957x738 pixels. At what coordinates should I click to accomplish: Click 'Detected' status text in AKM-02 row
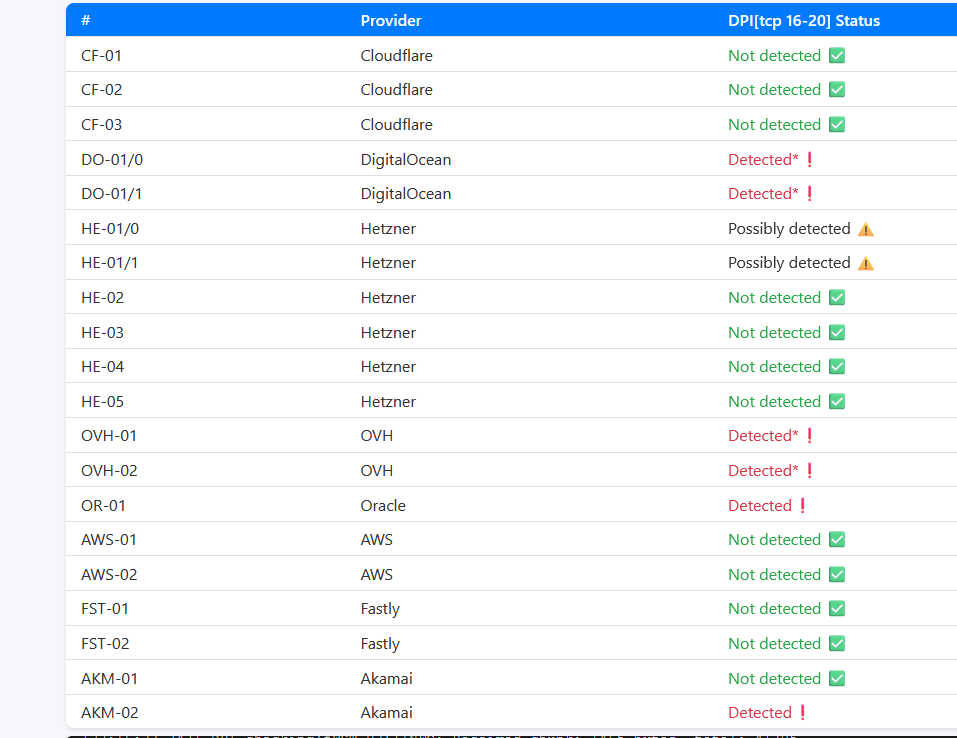coord(759,712)
